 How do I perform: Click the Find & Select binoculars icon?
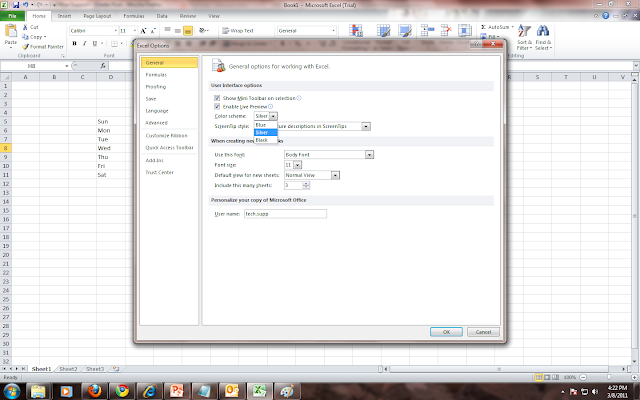543,31
